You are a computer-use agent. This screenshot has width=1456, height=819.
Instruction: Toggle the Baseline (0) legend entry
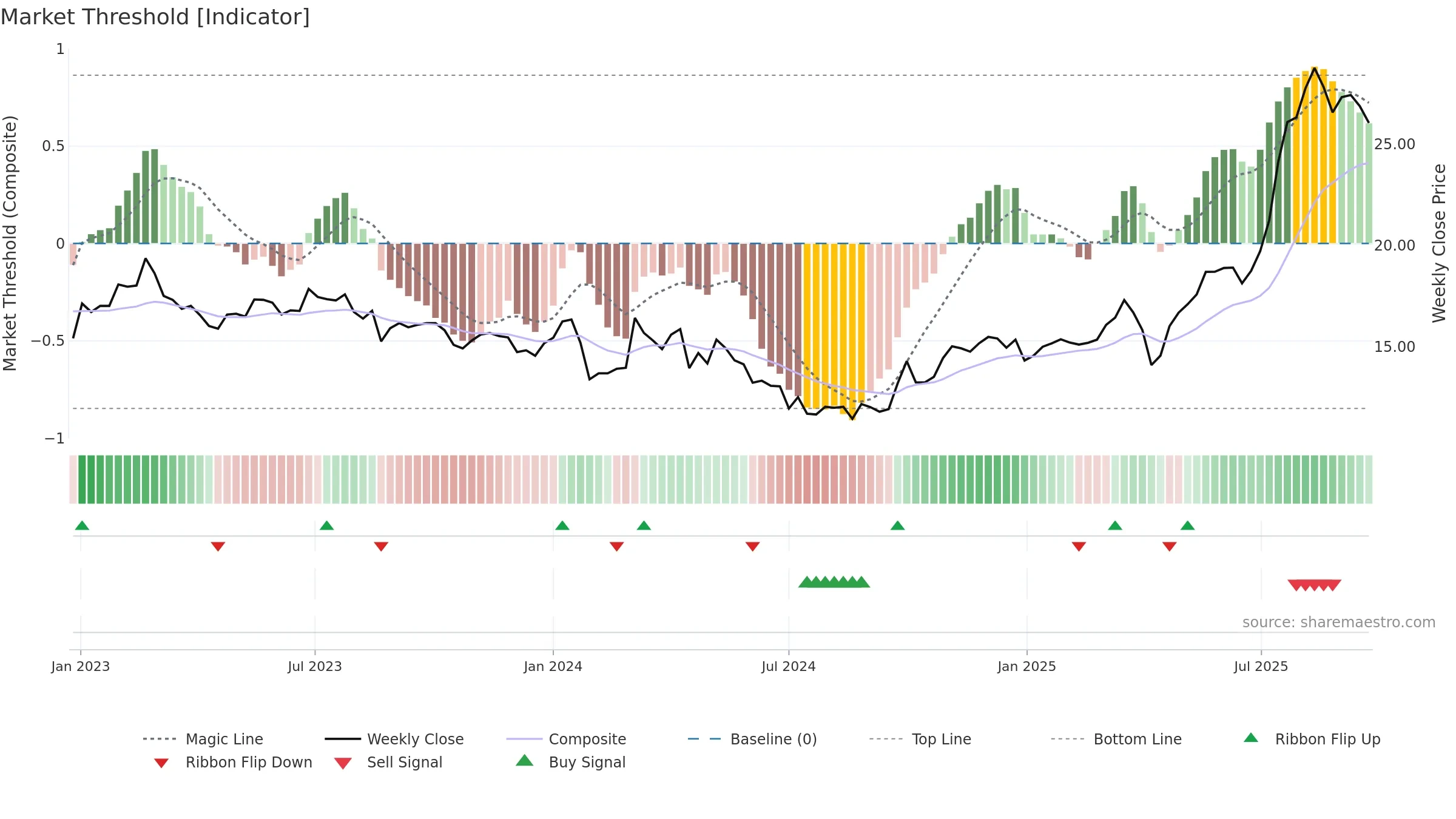[752, 739]
